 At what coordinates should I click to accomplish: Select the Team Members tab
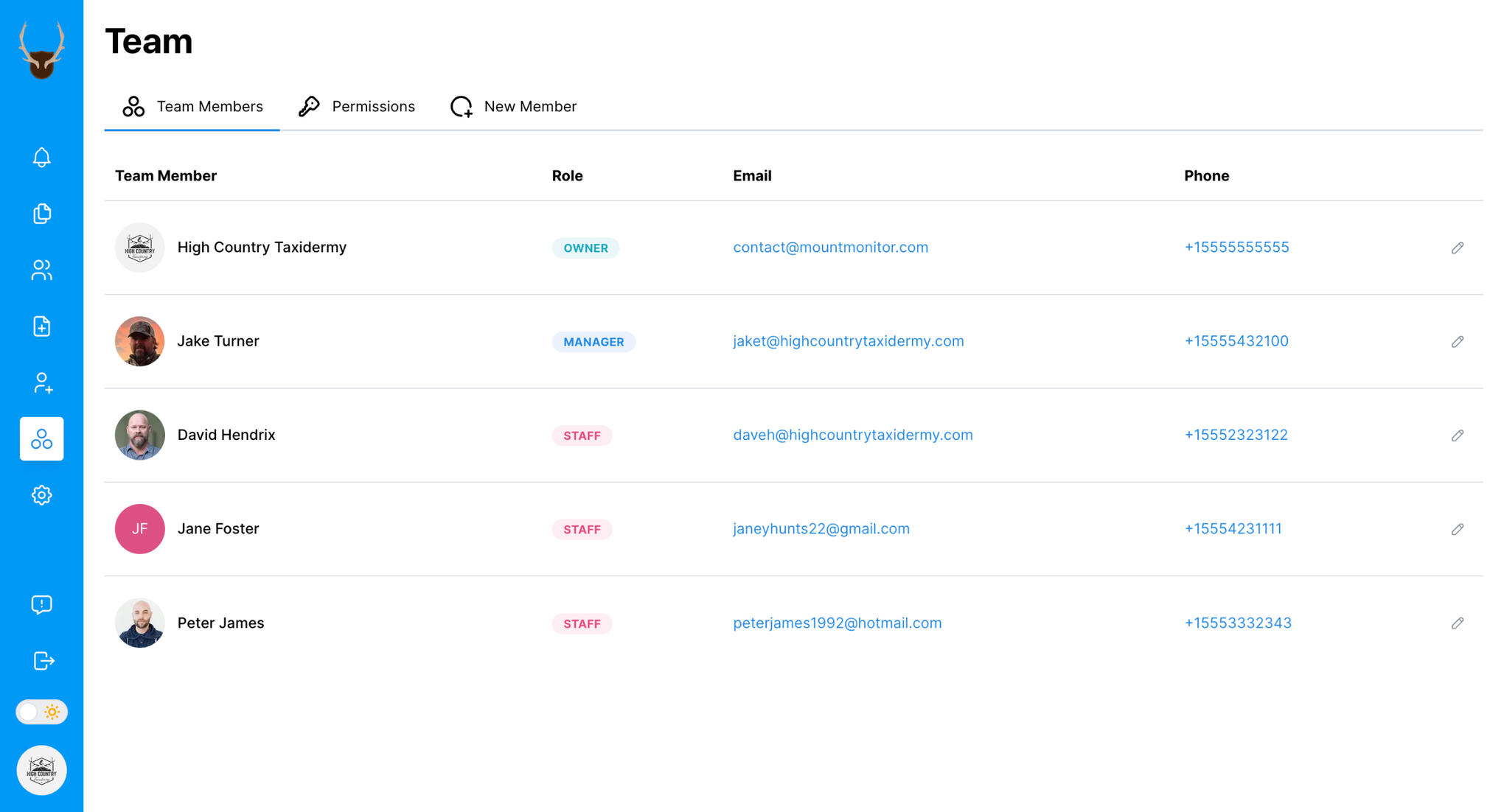[192, 105]
